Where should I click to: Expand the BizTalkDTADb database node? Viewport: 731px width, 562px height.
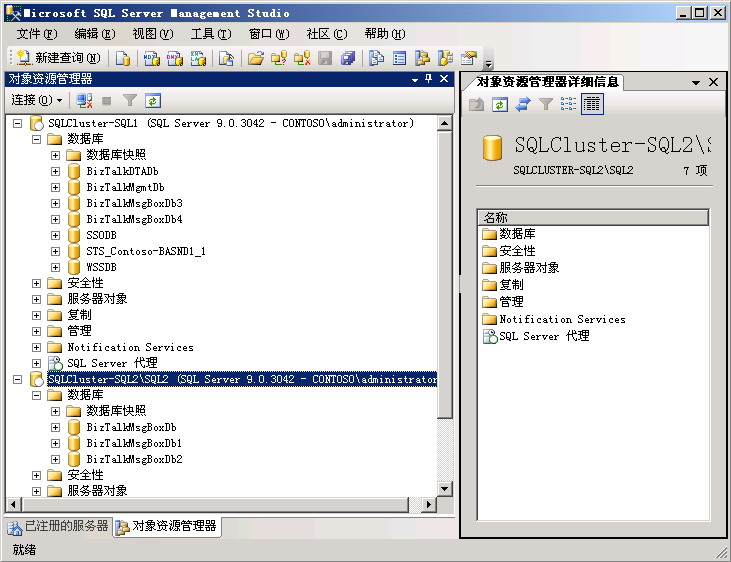pyautogui.click(x=55, y=172)
